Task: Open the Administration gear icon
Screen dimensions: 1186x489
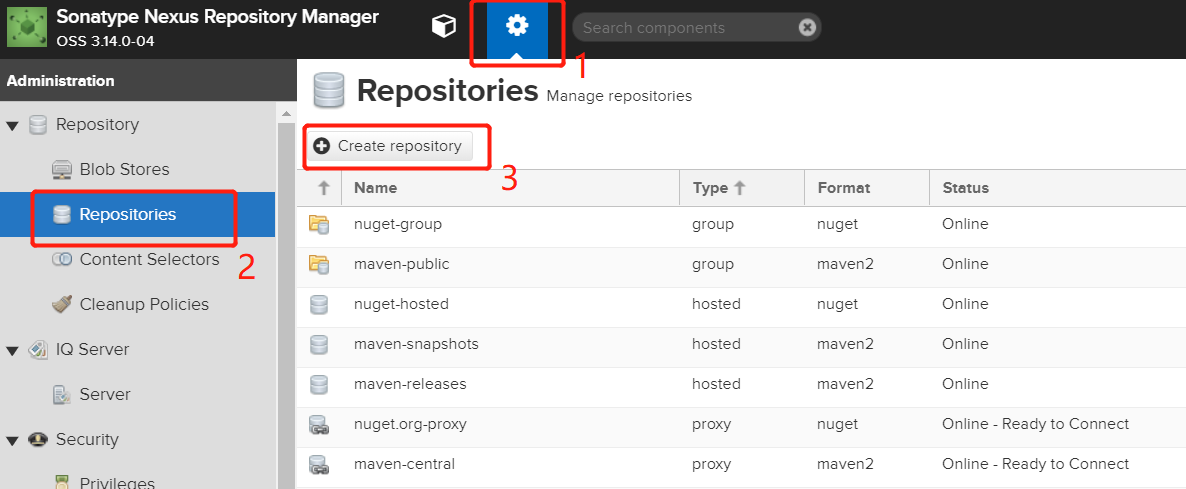Action: point(517,27)
